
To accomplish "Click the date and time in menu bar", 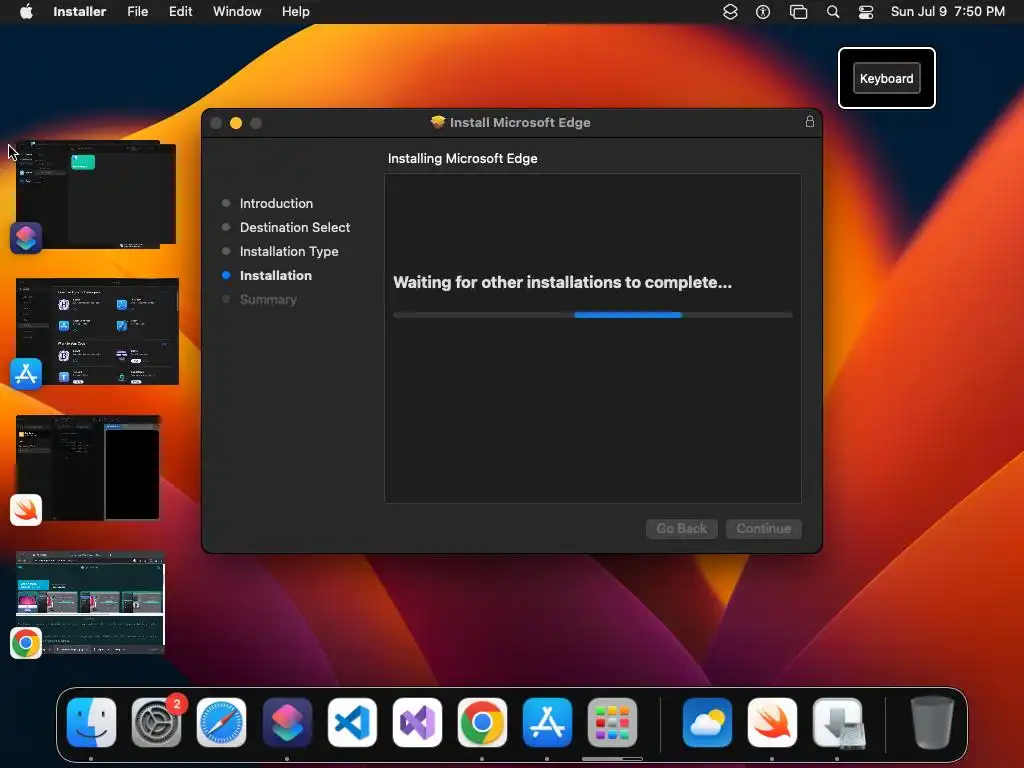I will tap(948, 12).
